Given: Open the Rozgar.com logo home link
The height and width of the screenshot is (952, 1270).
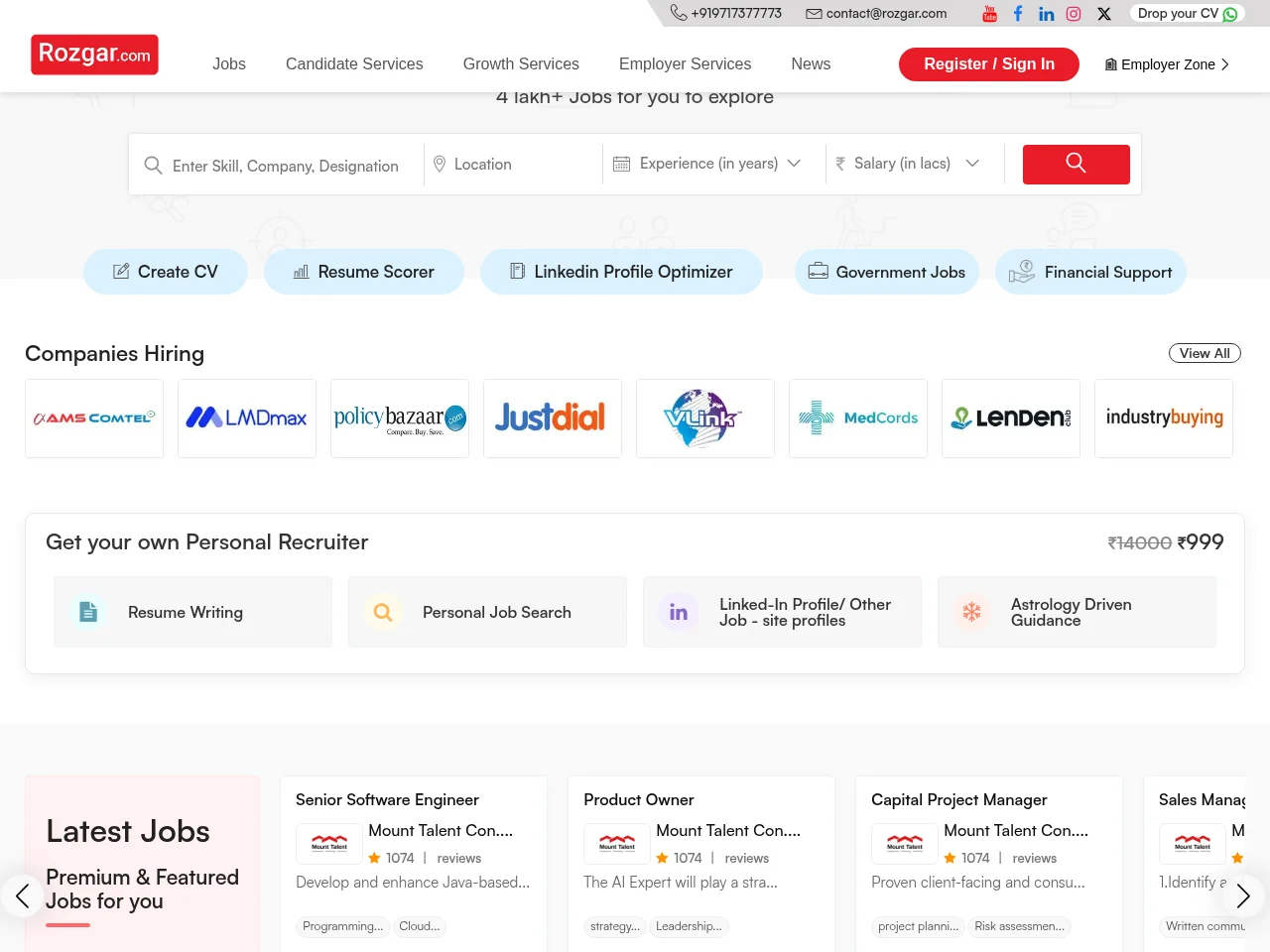Looking at the screenshot, I should [x=94, y=55].
